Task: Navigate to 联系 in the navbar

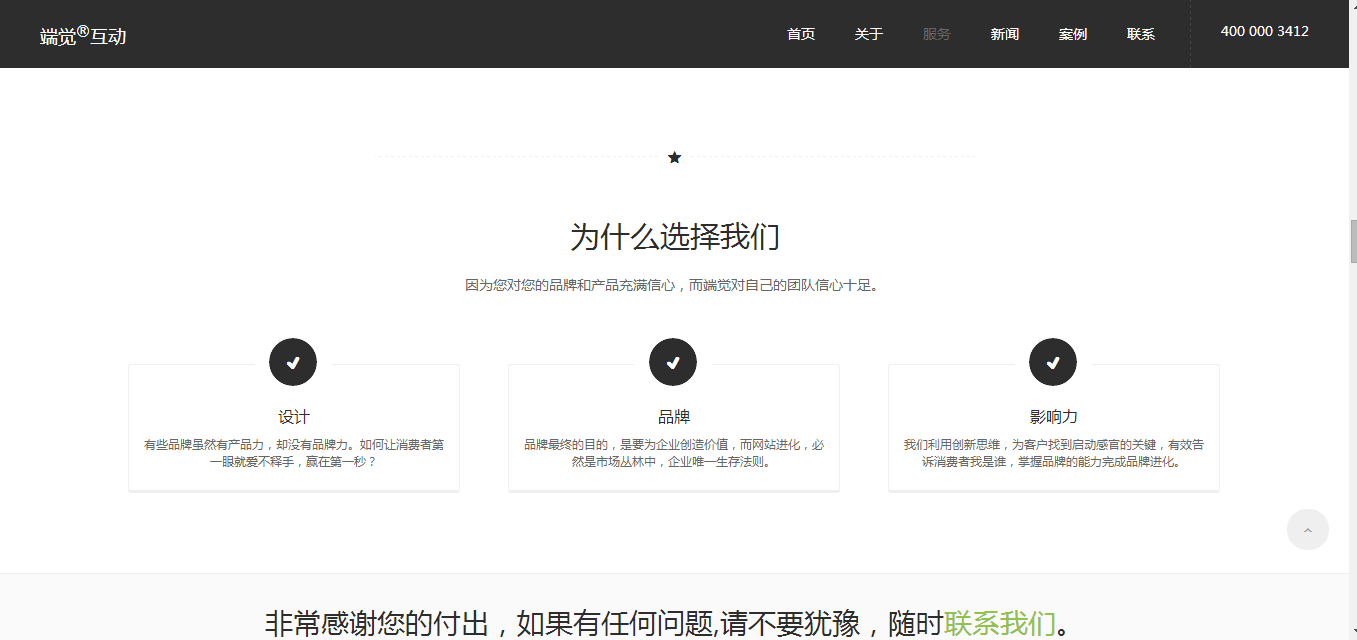Action: 1141,34
